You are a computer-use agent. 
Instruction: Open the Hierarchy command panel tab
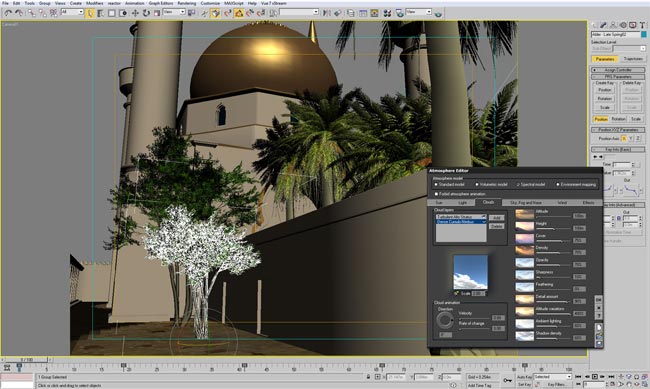(614, 25)
